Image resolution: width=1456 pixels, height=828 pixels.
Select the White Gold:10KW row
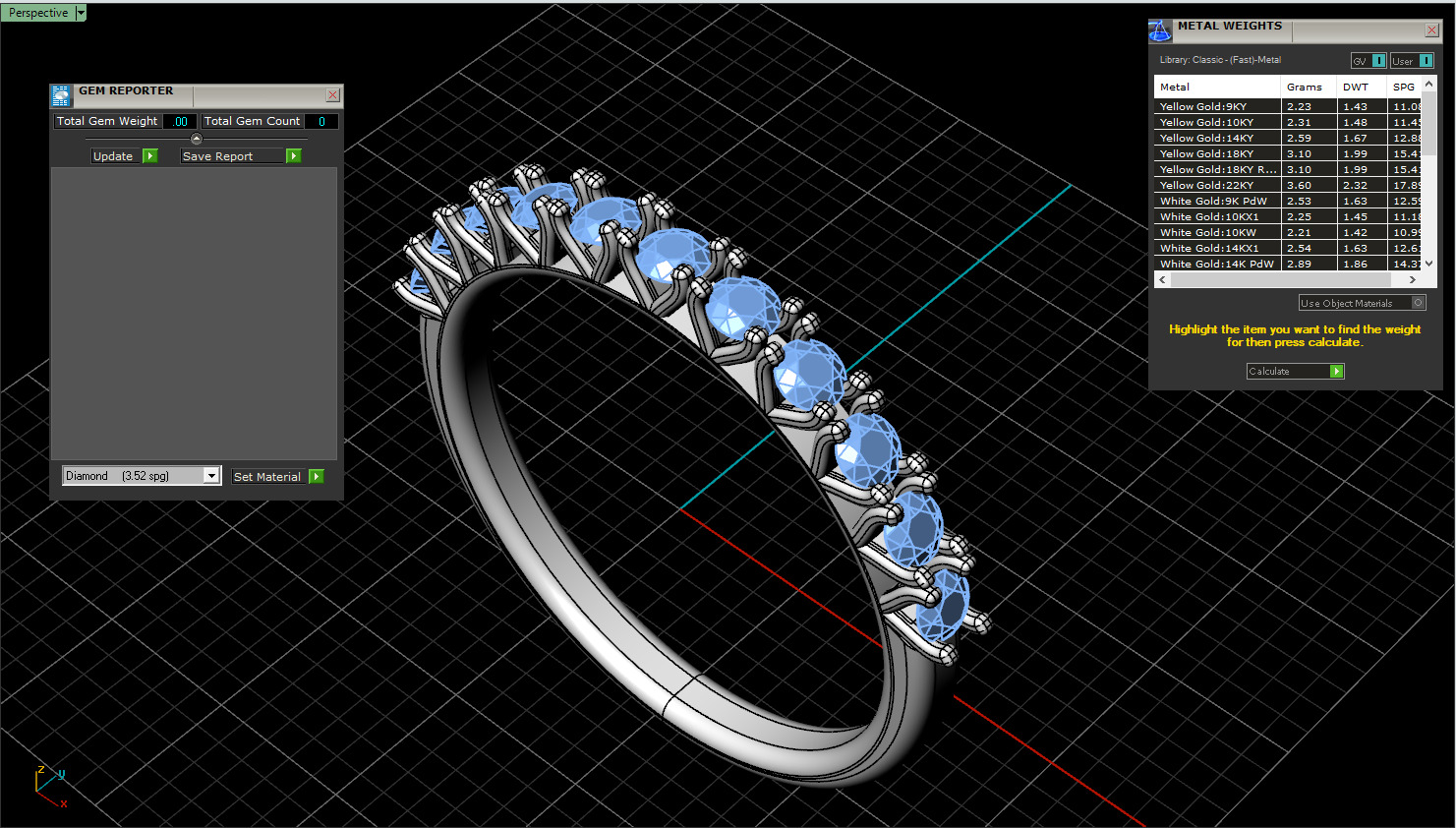click(1287, 232)
